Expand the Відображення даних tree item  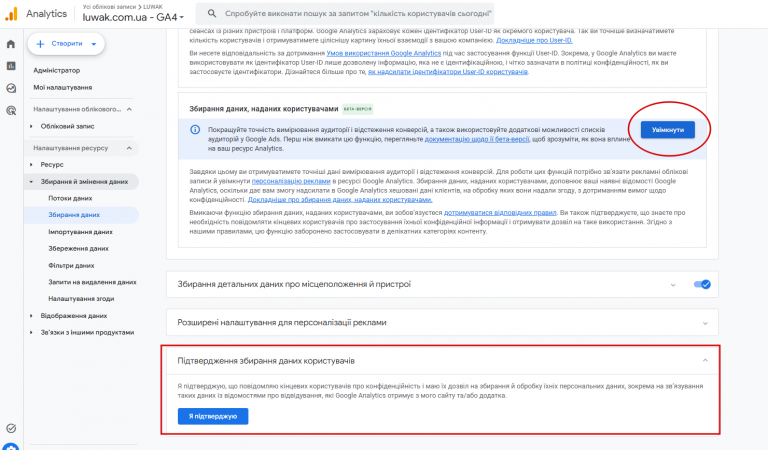31,316
